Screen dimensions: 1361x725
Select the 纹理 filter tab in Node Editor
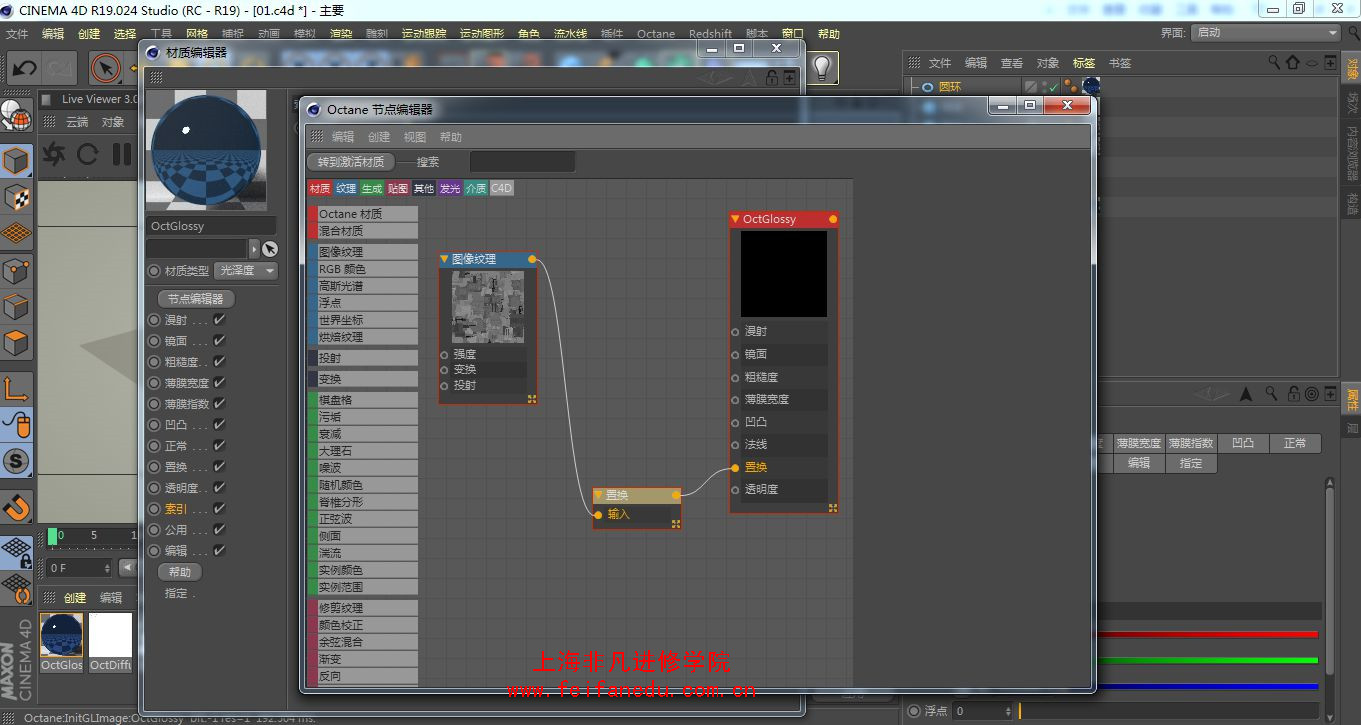click(x=346, y=188)
